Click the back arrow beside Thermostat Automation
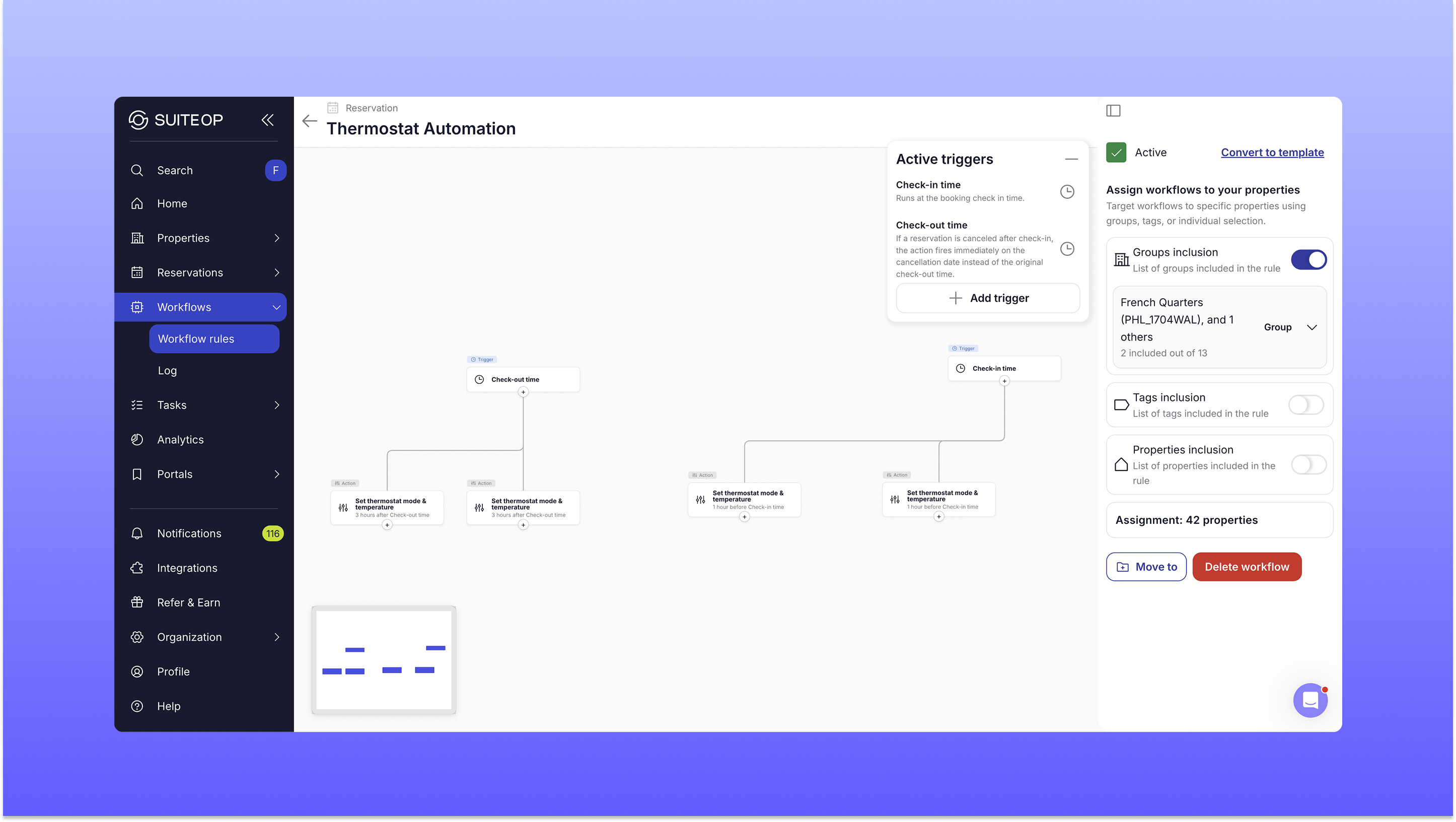1456x822 pixels. [310, 120]
